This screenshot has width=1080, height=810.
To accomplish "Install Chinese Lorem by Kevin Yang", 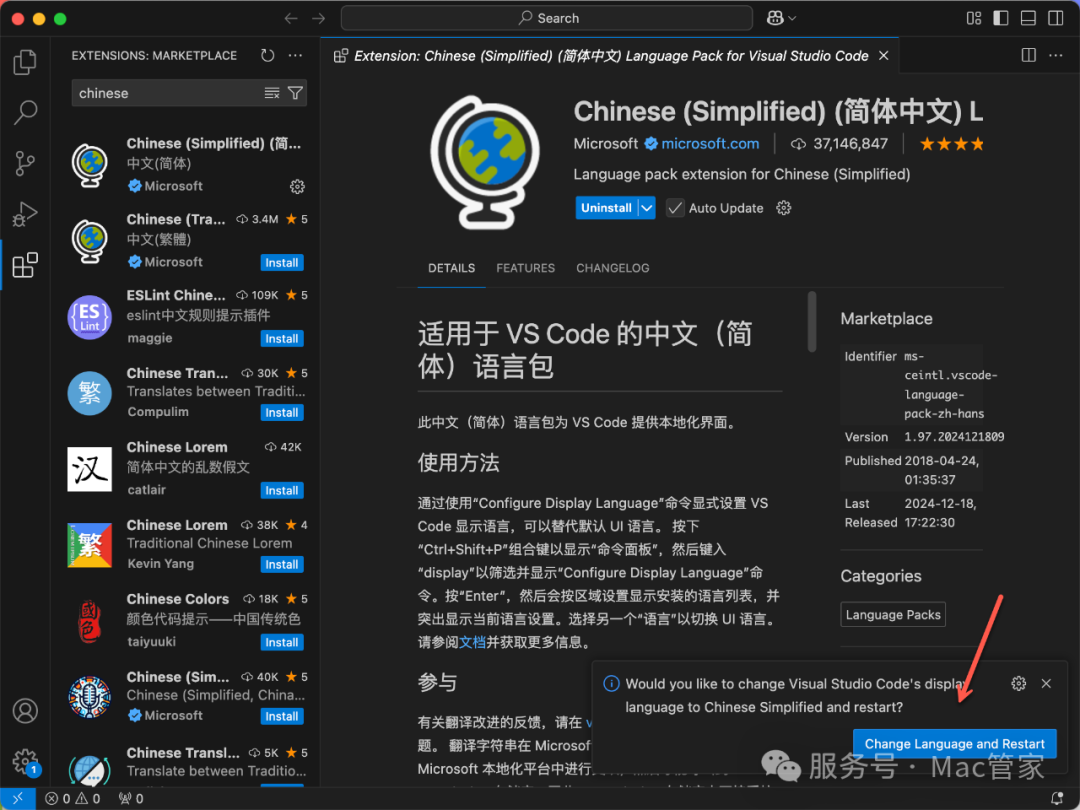I will coord(282,565).
